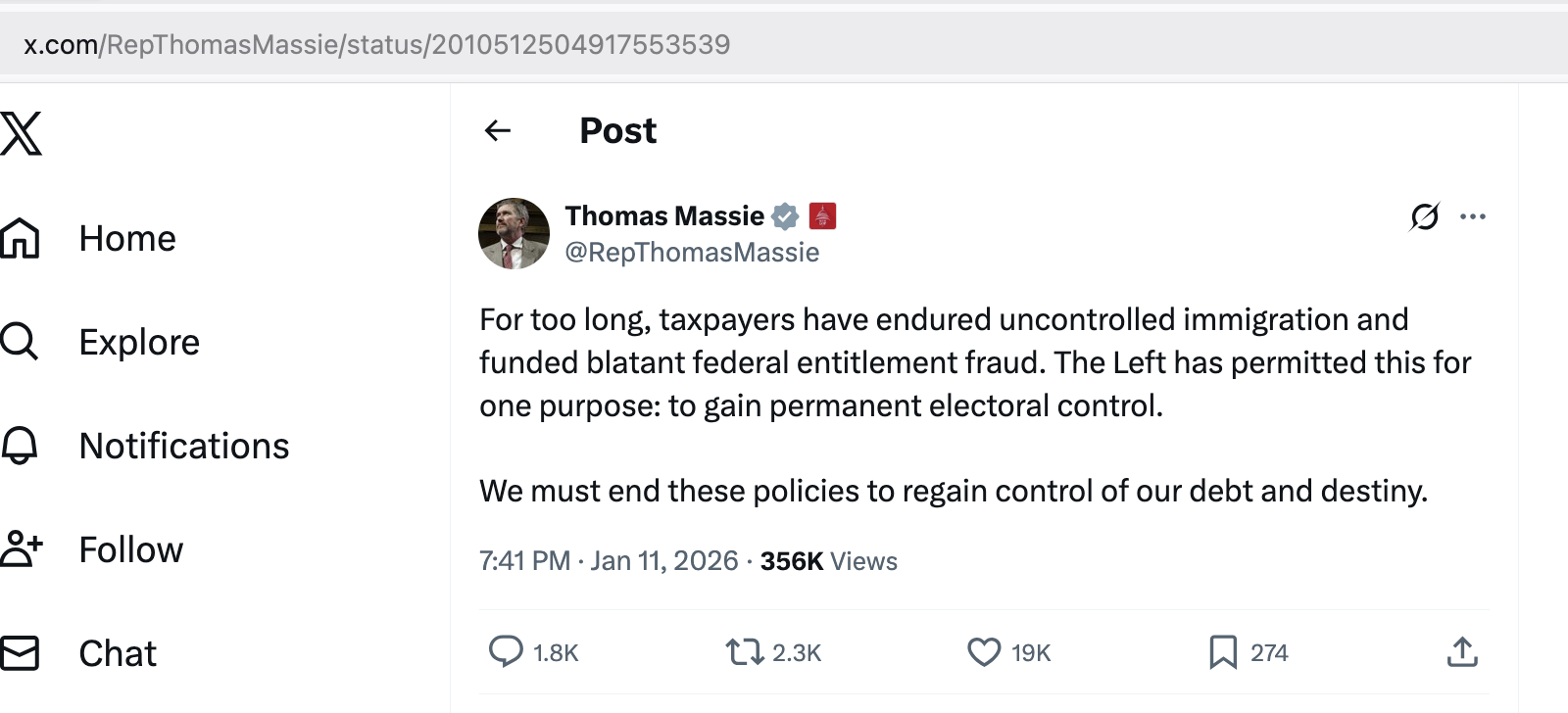Open the Grok icon on the post
The width and height of the screenshot is (1568, 713).
[x=1425, y=216]
